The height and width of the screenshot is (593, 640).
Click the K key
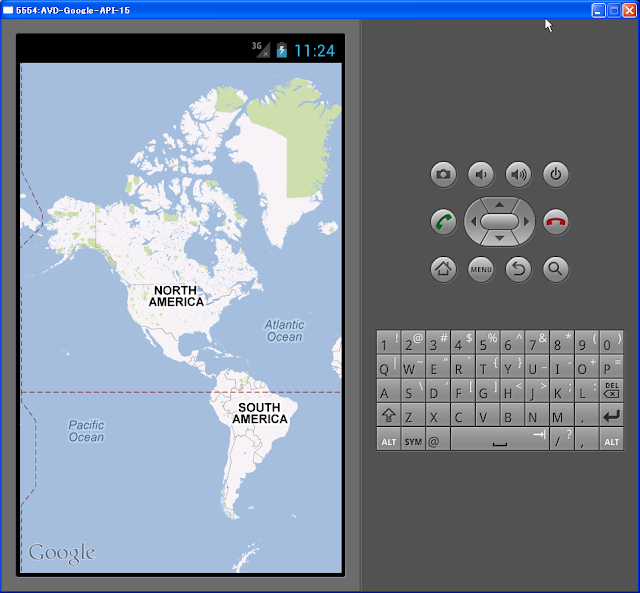click(x=562, y=391)
